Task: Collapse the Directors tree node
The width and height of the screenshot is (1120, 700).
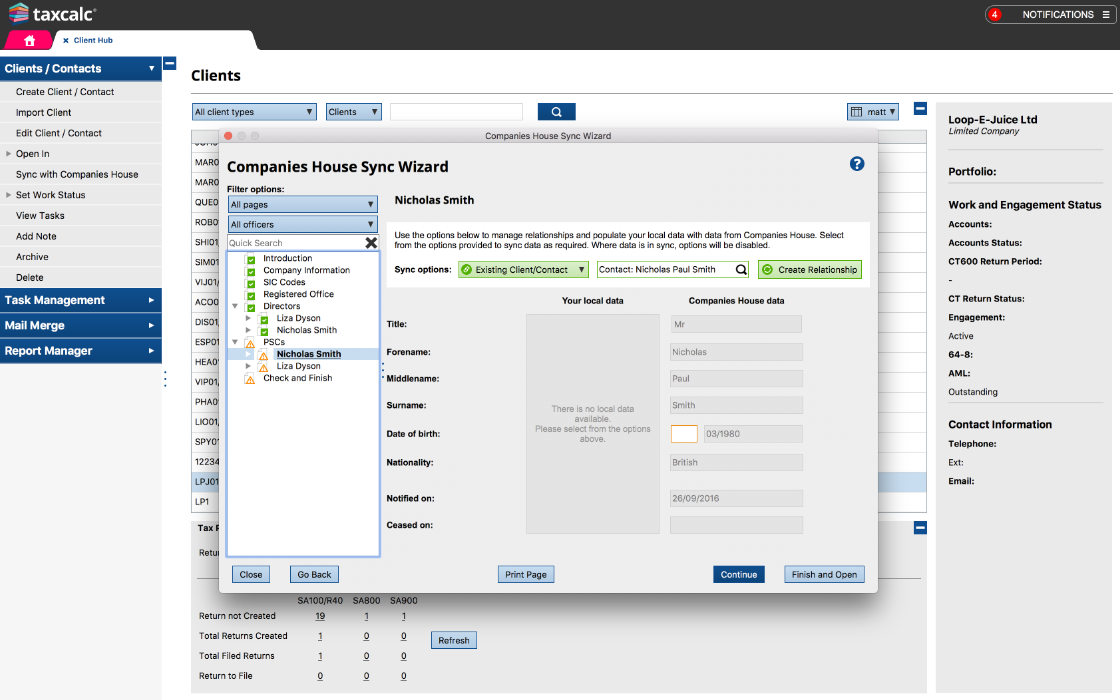Action: coord(236,307)
